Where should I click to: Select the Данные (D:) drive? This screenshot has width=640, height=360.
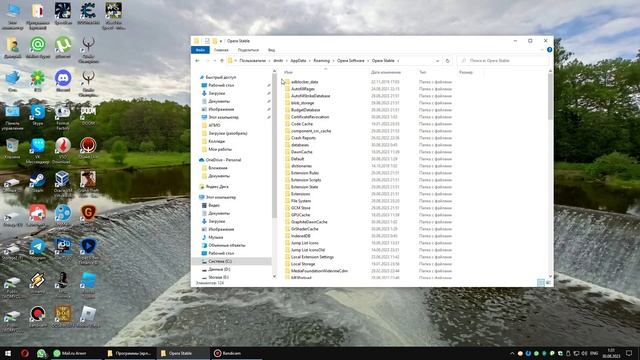click(x=219, y=269)
